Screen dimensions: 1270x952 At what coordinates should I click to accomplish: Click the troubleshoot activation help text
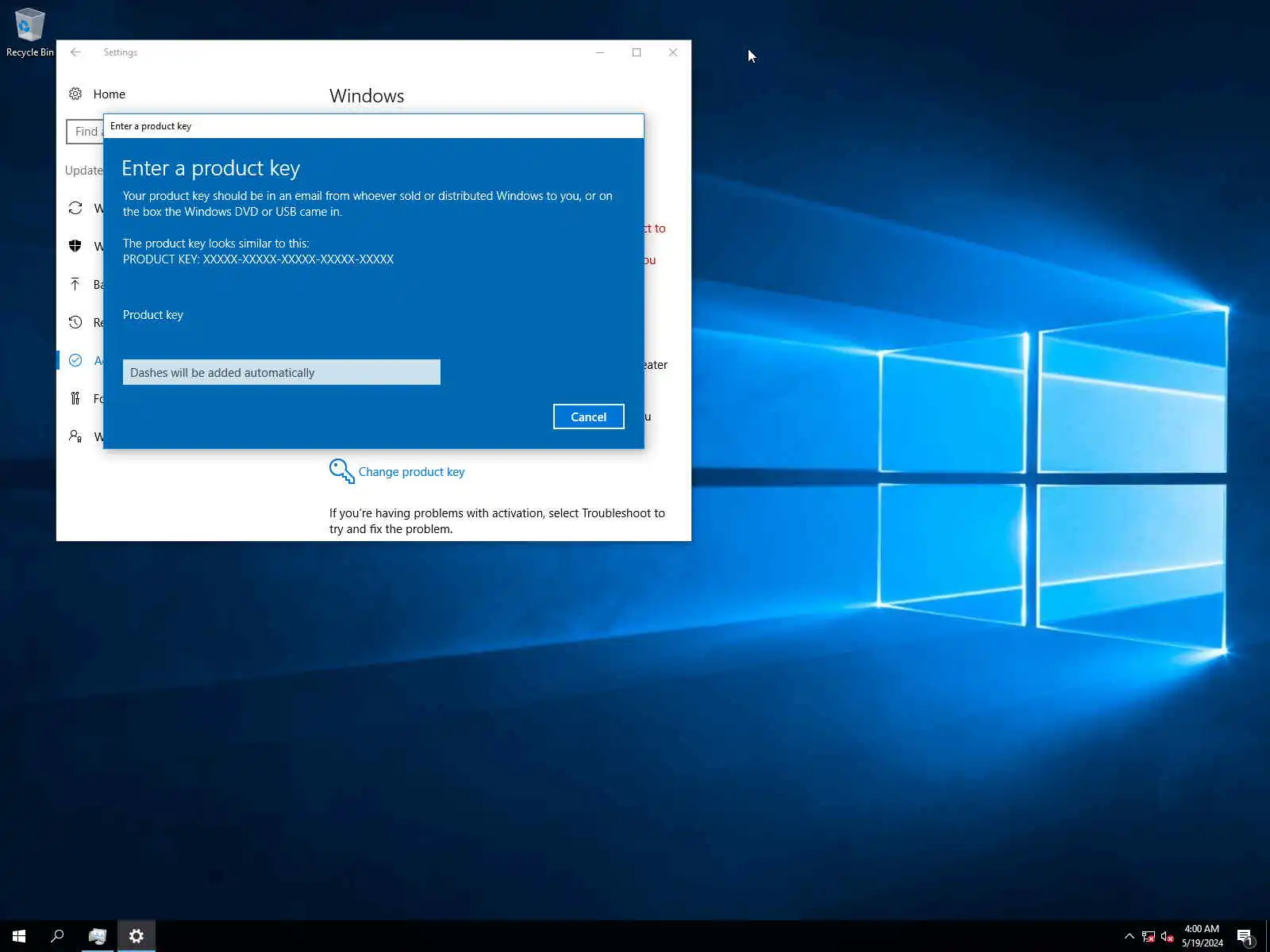pyautogui.click(x=497, y=521)
